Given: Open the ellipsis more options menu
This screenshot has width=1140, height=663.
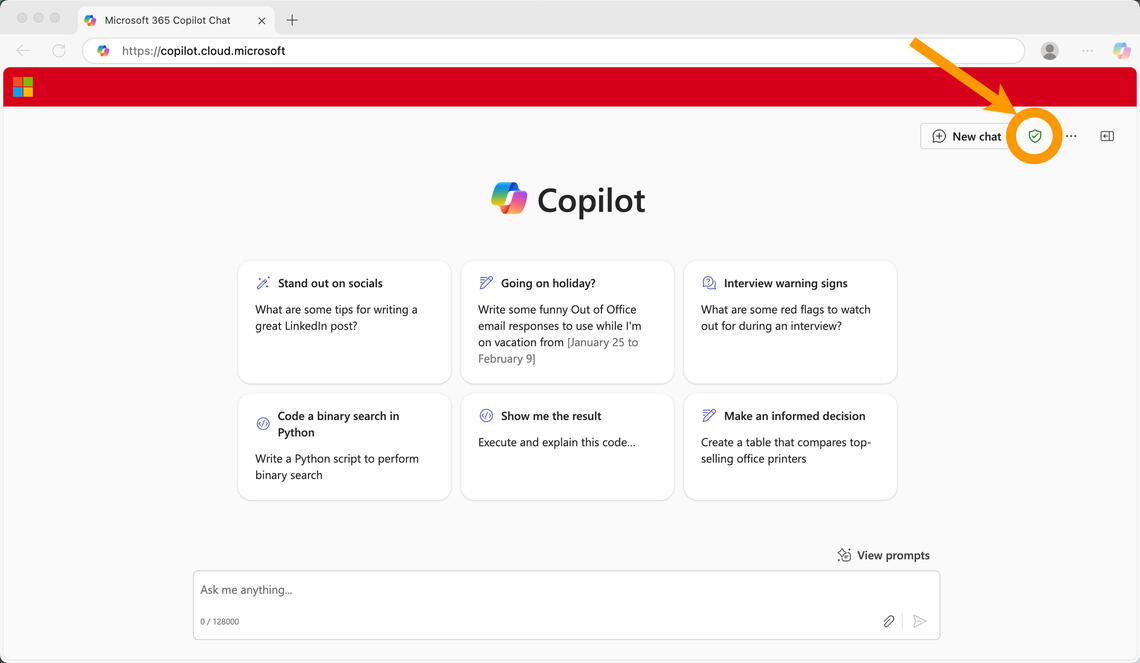Looking at the screenshot, I should tap(1071, 135).
